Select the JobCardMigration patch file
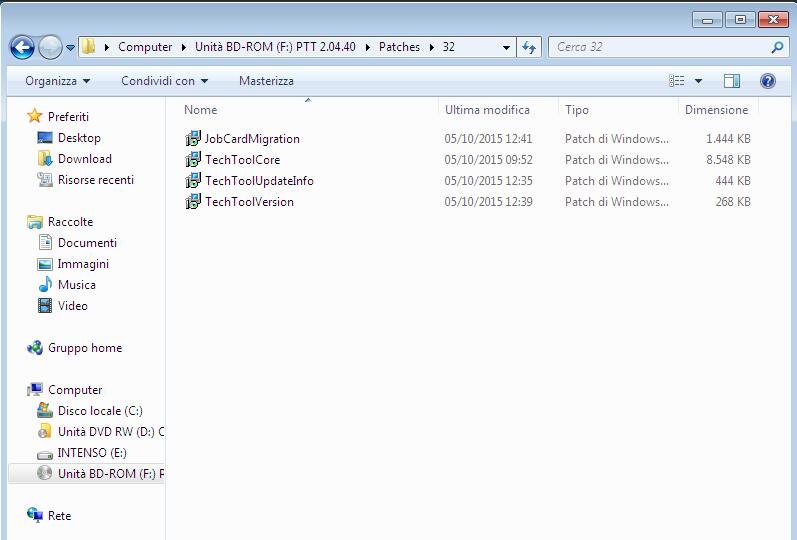797x540 pixels. (242, 138)
